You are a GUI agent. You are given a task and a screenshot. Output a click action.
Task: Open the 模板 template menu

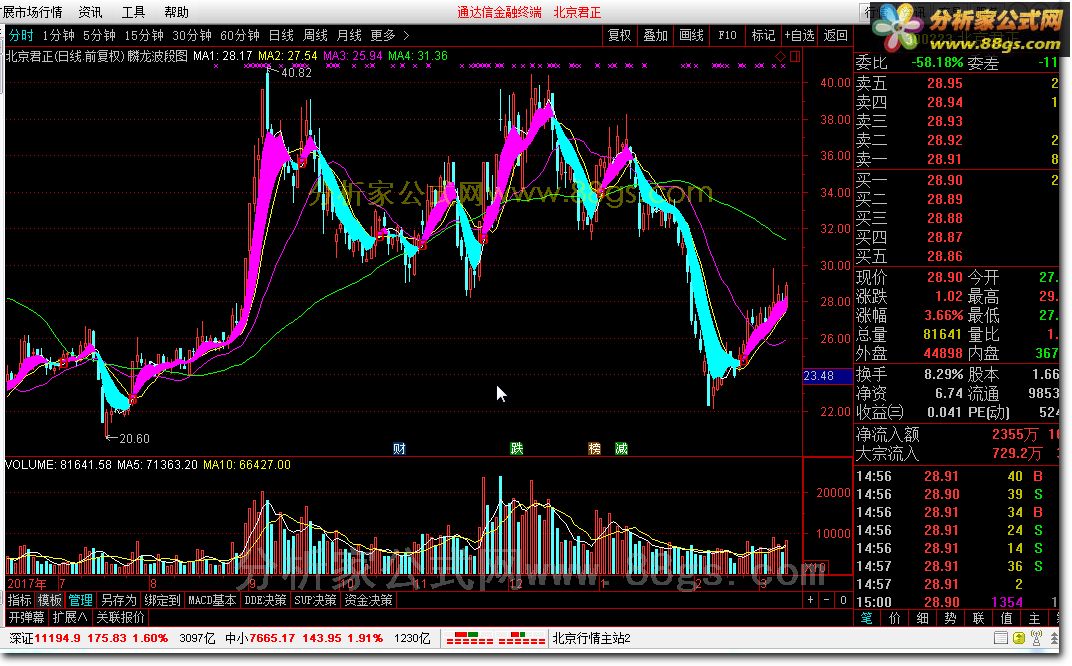point(49,600)
